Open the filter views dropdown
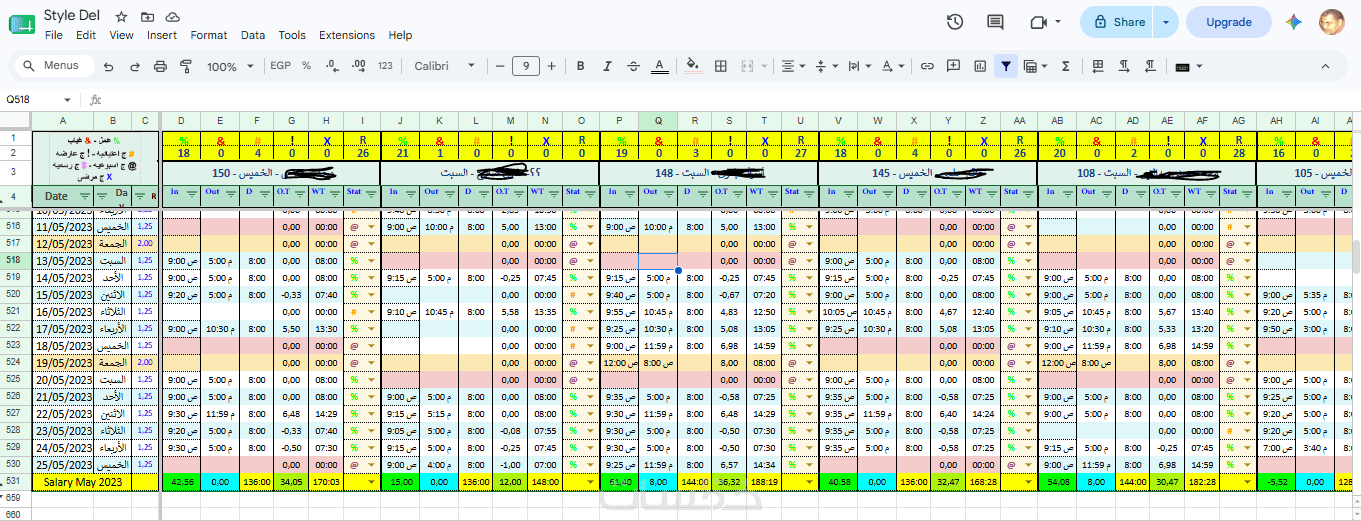Viewport: 1361px width, 521px height. [x=1035, y=66]
